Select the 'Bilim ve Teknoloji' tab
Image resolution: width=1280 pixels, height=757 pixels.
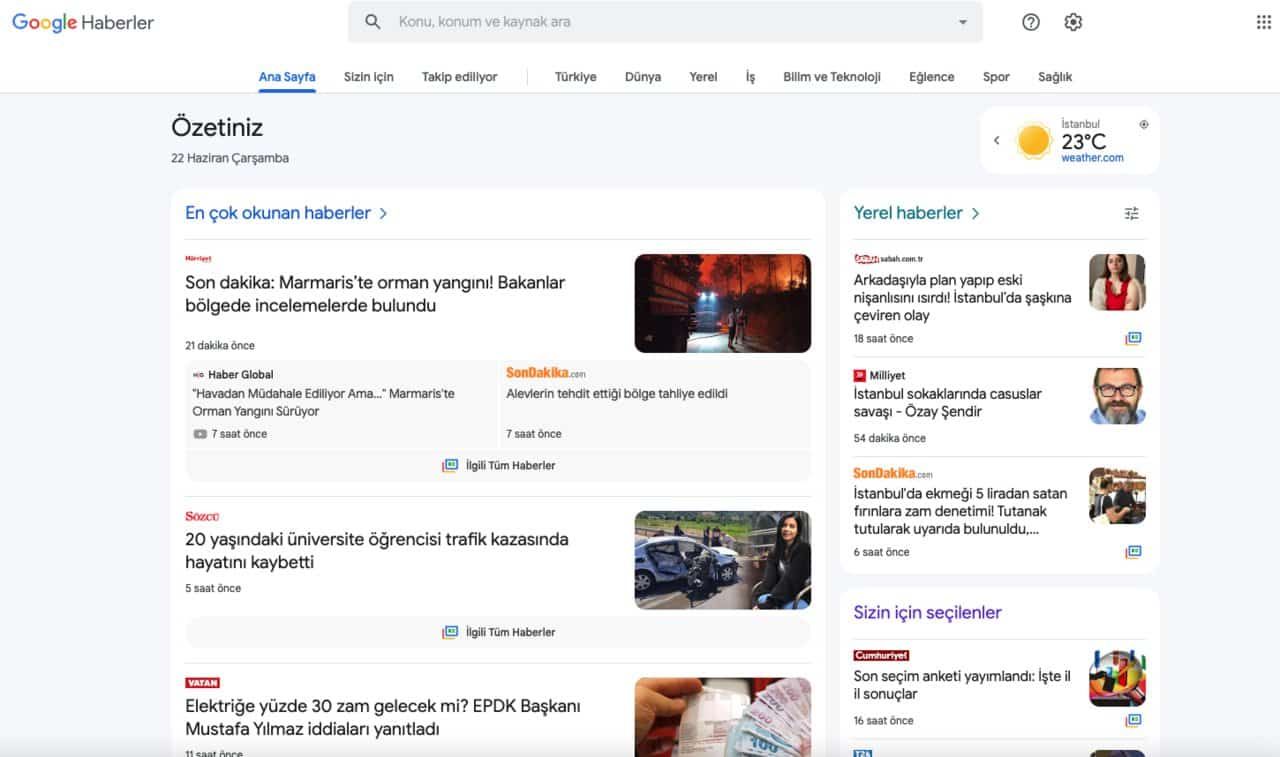[831, 77]
